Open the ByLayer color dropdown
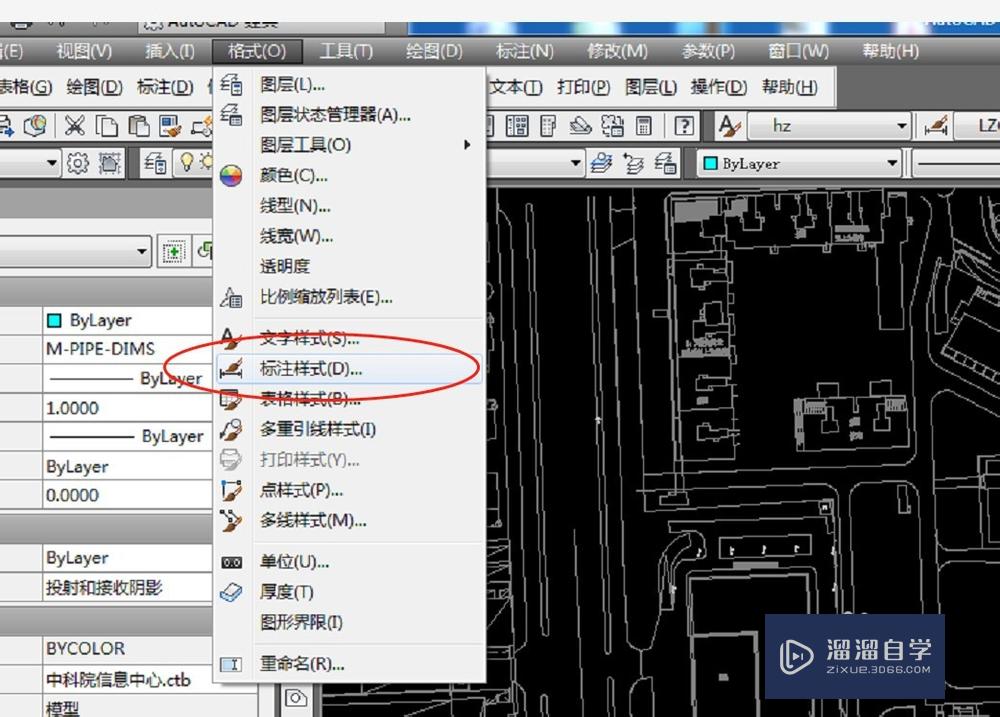This screenshot has width=1000, height=717. 795,162
